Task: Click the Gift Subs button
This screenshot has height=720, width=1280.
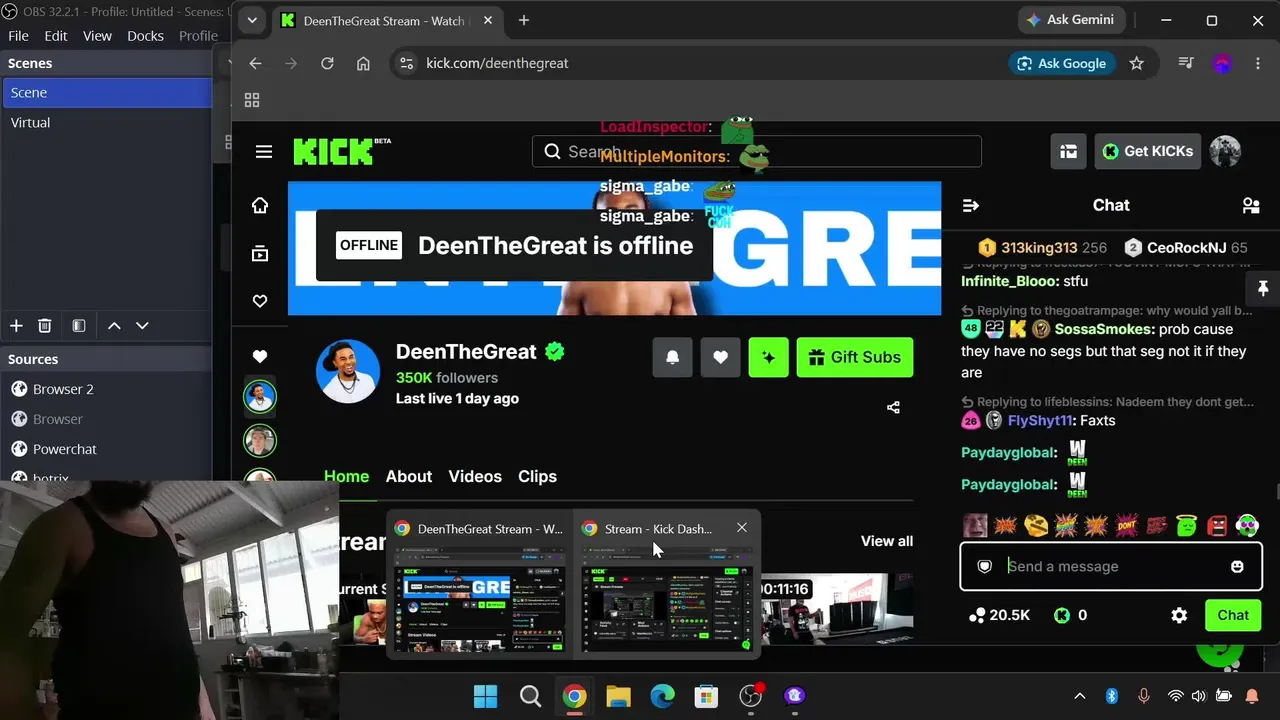Action: (855, 357)
